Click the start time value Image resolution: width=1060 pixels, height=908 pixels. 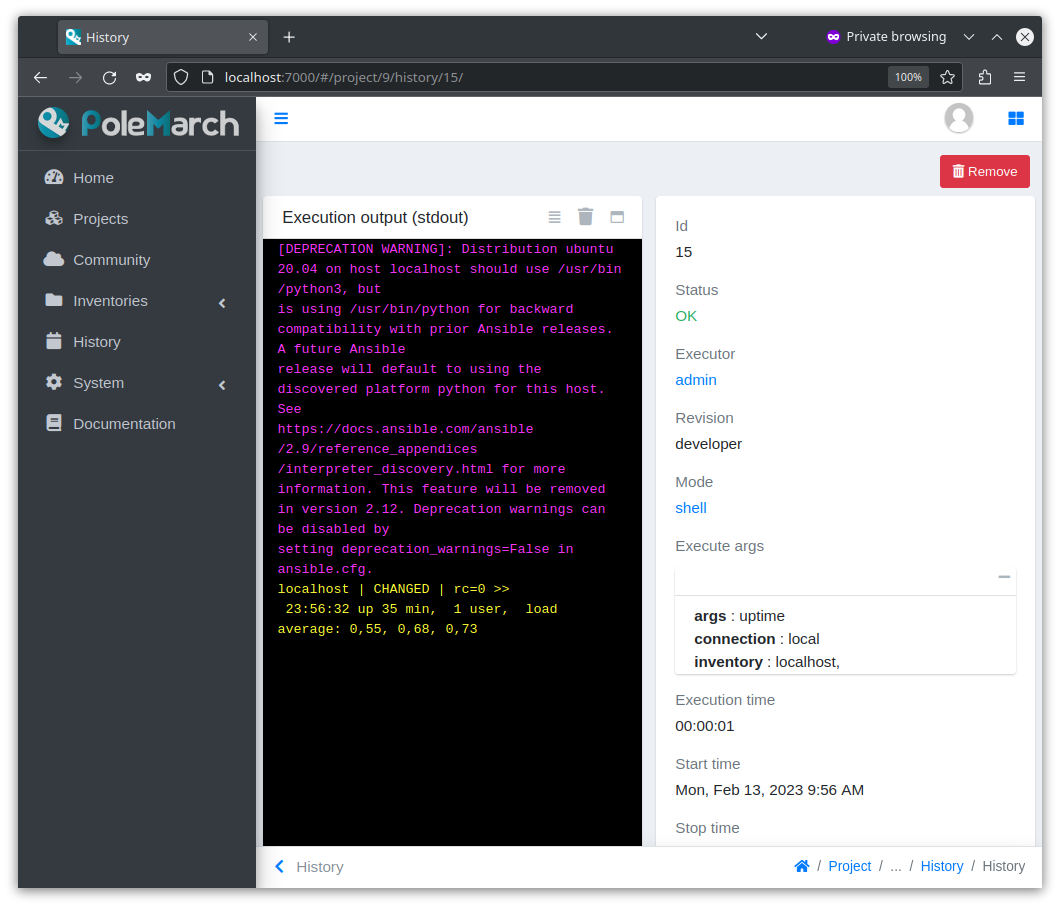coord(769,790)
